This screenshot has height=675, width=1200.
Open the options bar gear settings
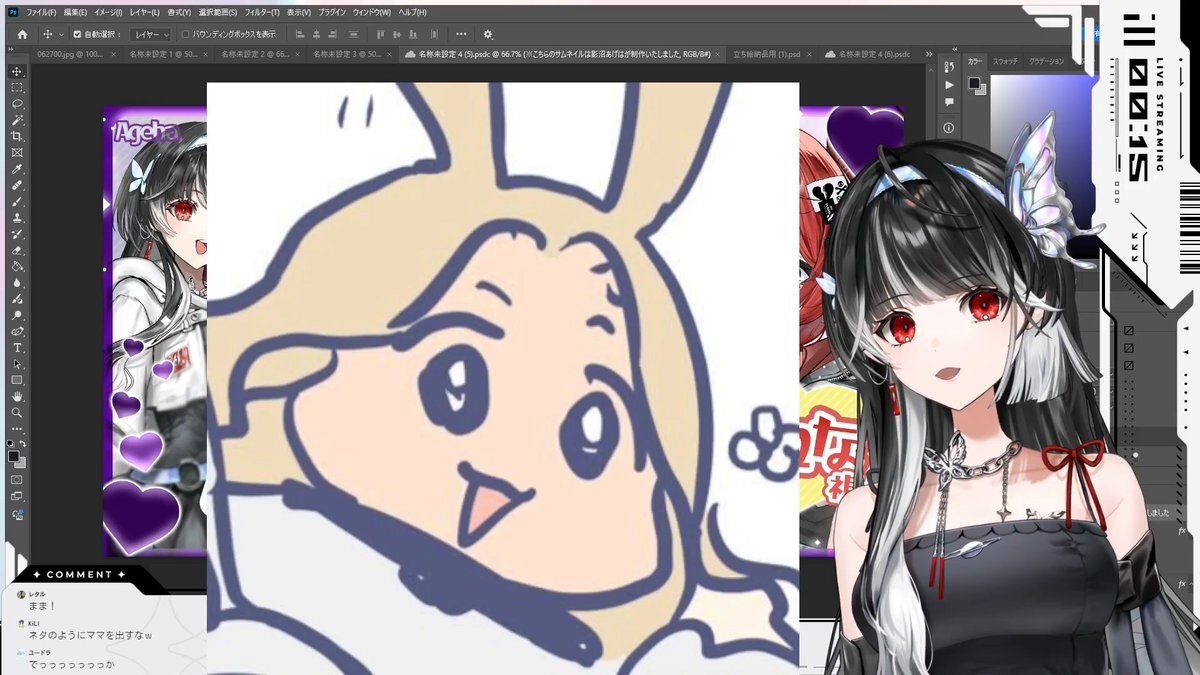tap(488, 34)
